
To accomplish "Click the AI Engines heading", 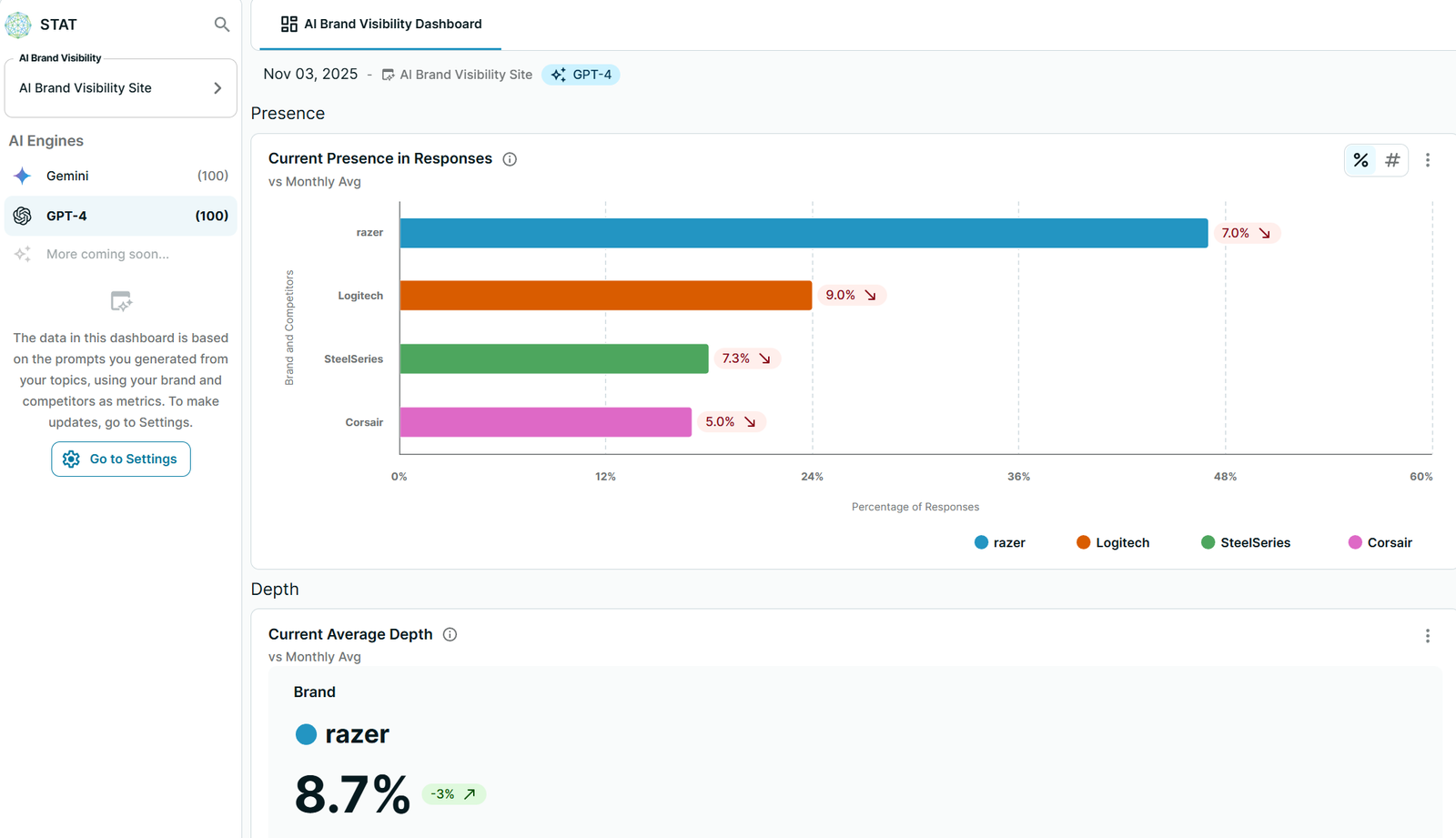I will pos(46,141).
